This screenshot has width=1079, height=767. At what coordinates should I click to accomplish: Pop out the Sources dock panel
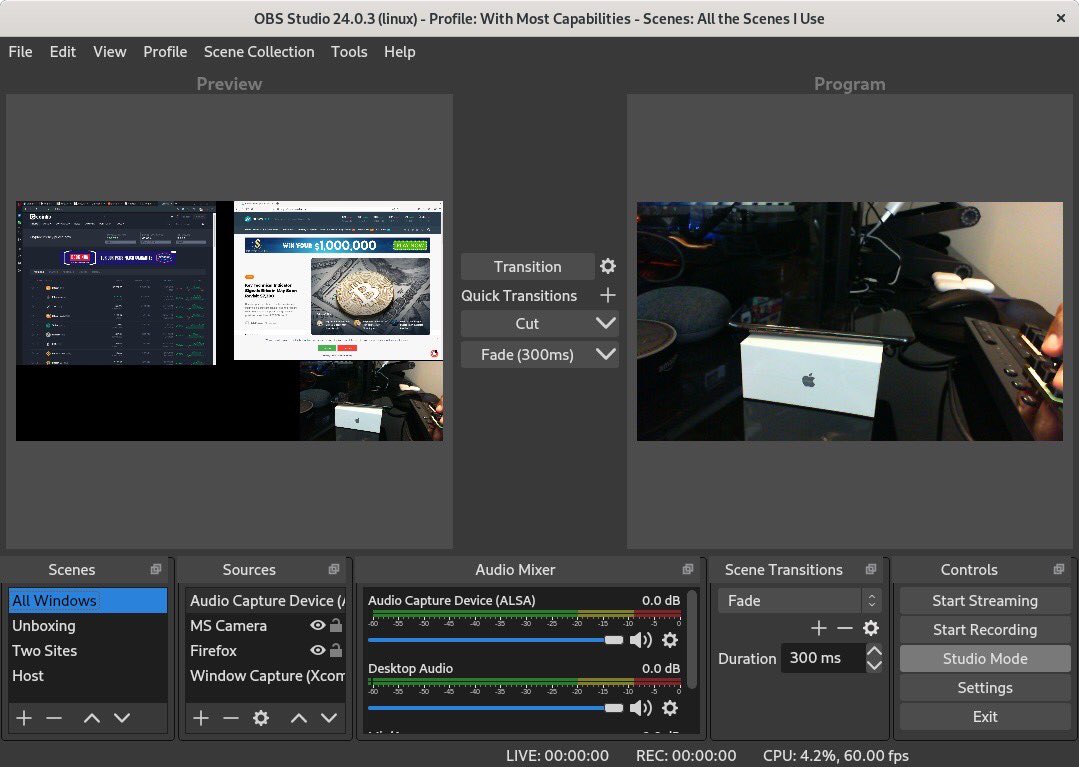[334, 569]
